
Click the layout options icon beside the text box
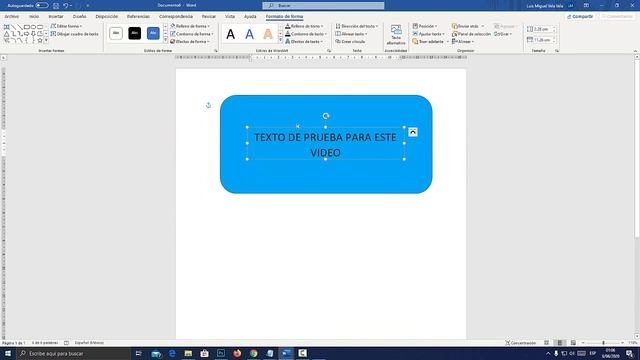[x=413, y=132]
